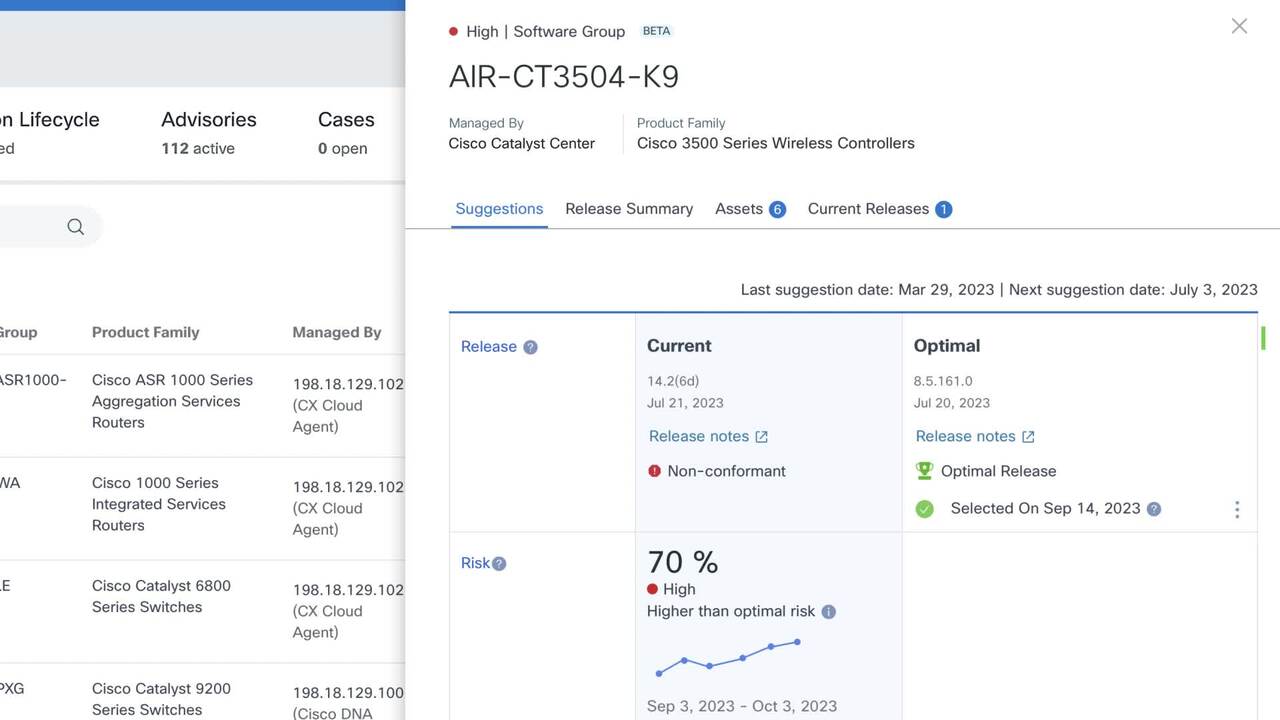The image size is (1280, 720).
Task: Click the 'Current' column heading
Action: [679, 346]
